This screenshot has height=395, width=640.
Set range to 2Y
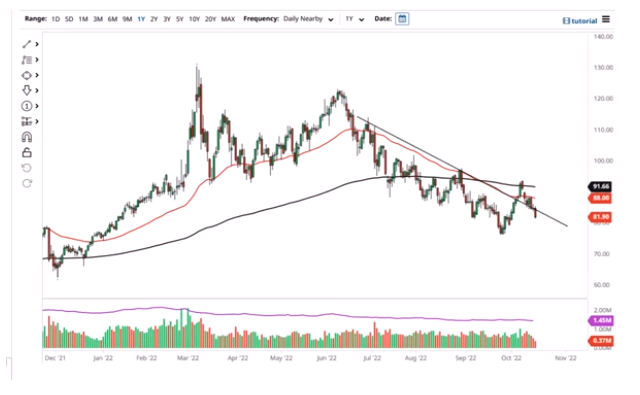154,19
